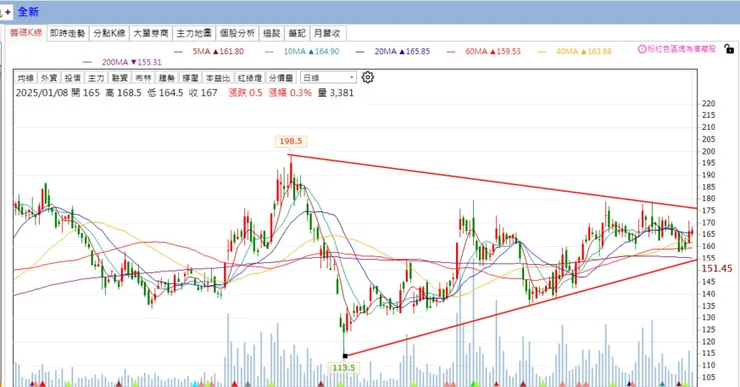This screenshot has width=740, height=387.
Task: Switch to the 籌碼K線 tab
Action: 26,33
